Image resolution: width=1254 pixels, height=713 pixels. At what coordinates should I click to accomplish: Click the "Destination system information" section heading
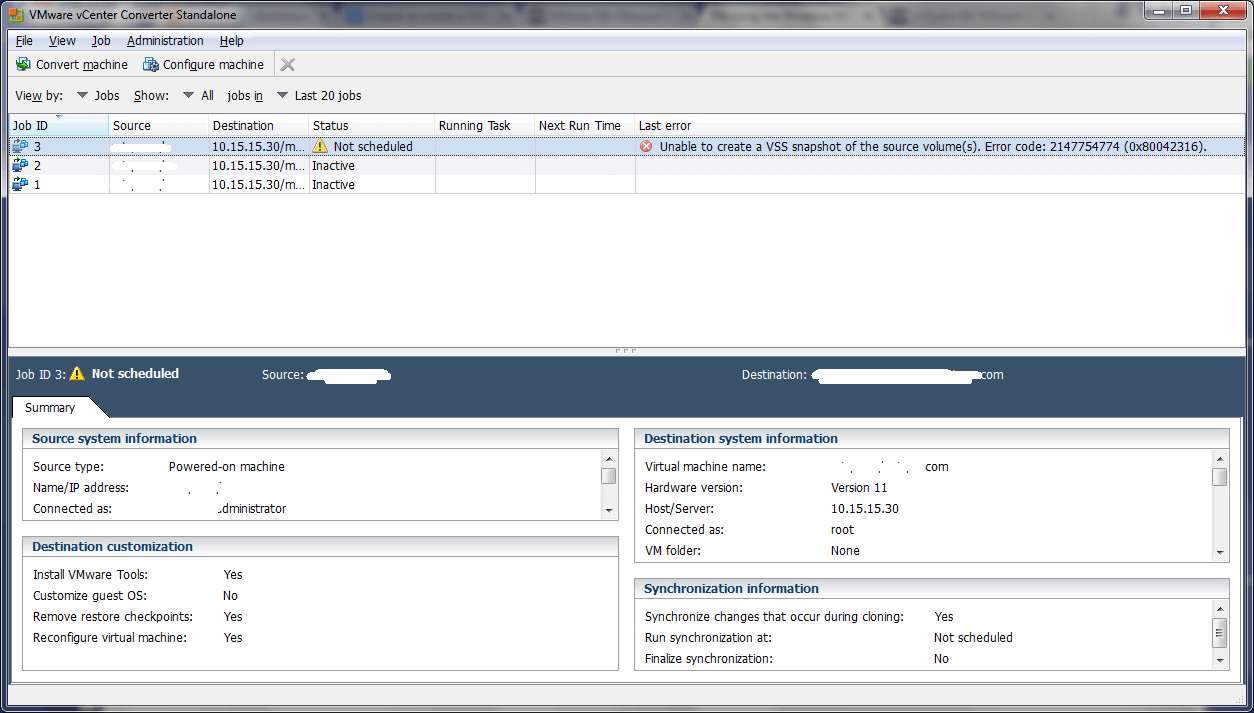click(x=741, y=439)
